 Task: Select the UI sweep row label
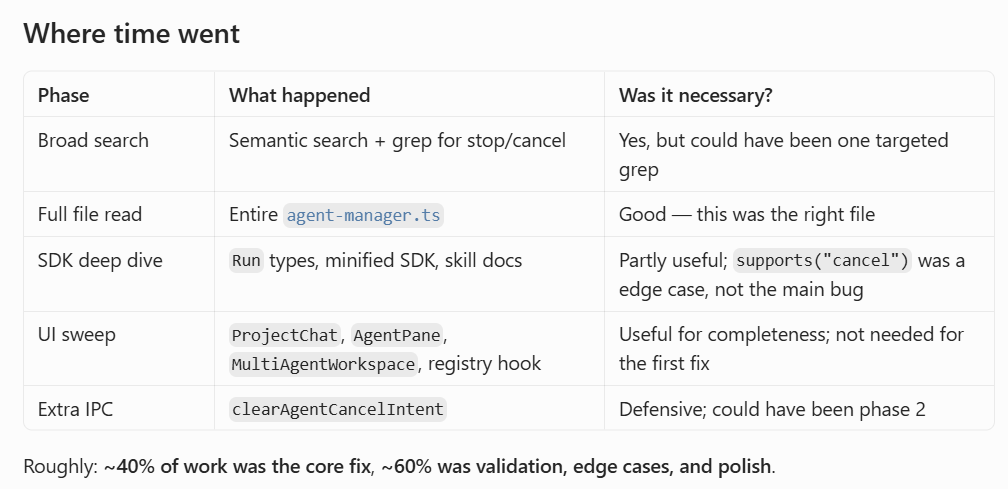pos(77,335)
